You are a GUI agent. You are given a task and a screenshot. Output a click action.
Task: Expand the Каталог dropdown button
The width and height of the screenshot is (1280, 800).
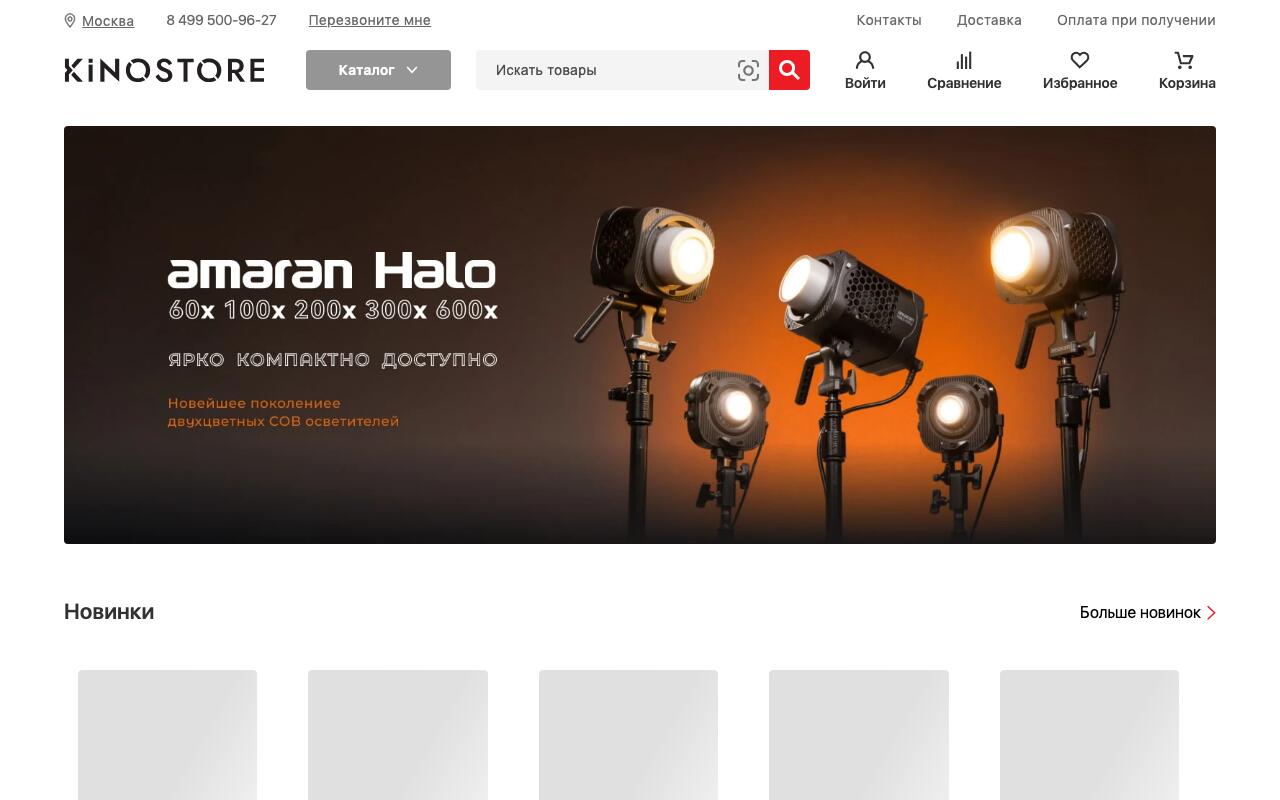(378, 70)
